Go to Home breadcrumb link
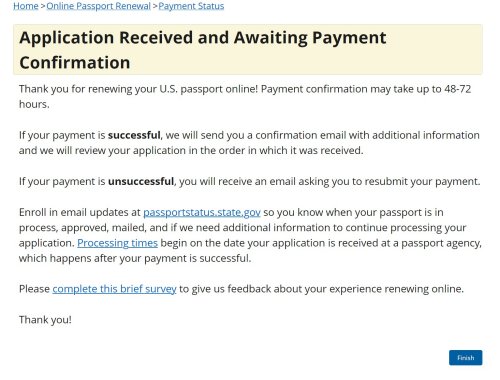 [x=26, y=6]
